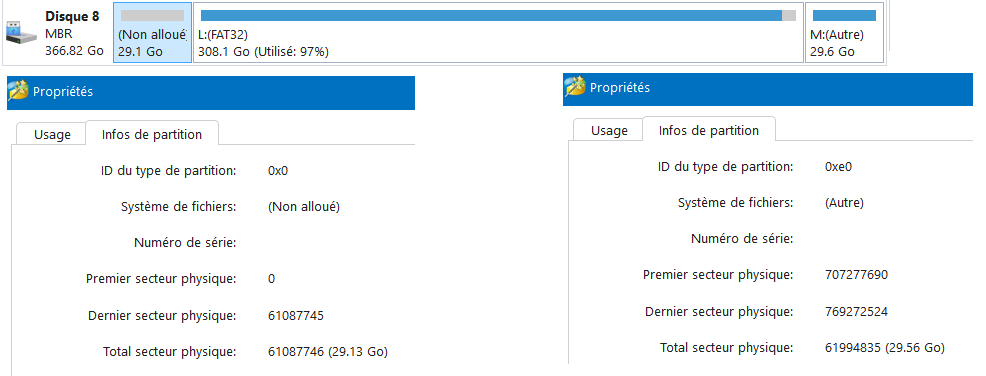Select the 29.1 Go unallocated partition block

click(152, 33)
